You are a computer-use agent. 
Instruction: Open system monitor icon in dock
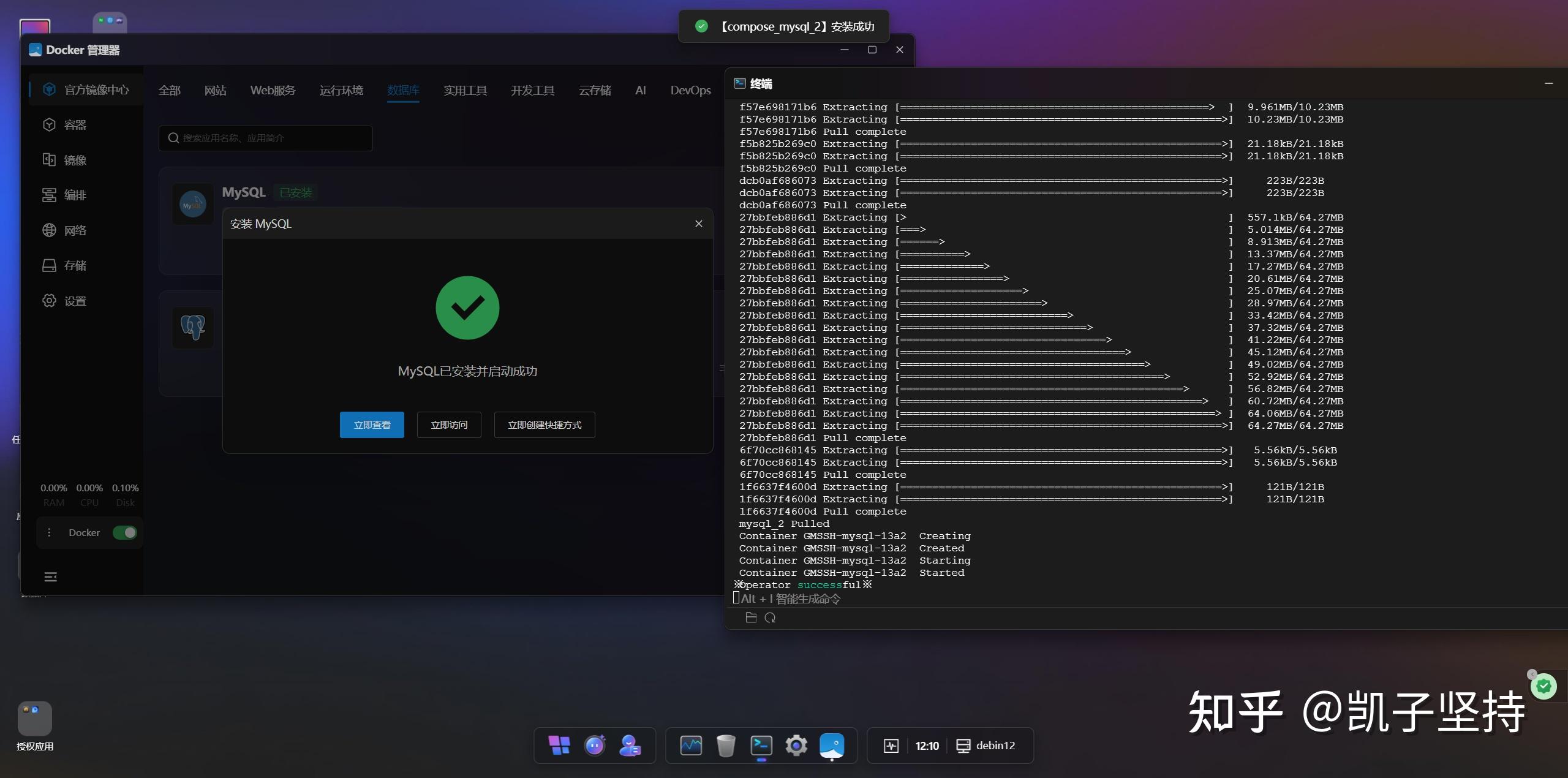click(x=690, y=745)
